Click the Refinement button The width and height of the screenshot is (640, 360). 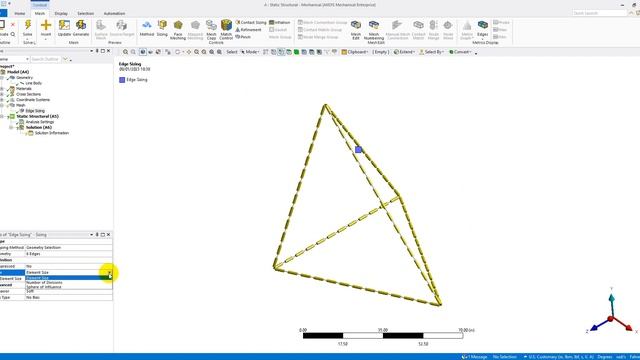pyautogui.click(x=248, y=30)
